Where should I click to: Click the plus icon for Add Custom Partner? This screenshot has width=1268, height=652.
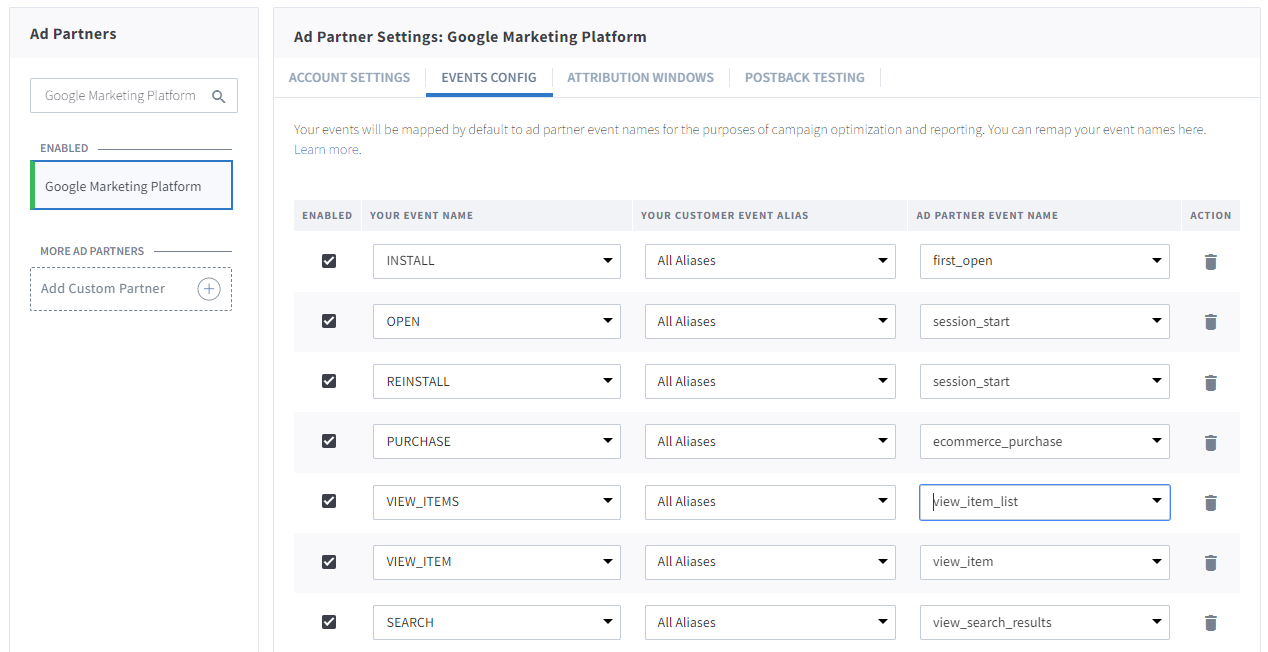208,289
